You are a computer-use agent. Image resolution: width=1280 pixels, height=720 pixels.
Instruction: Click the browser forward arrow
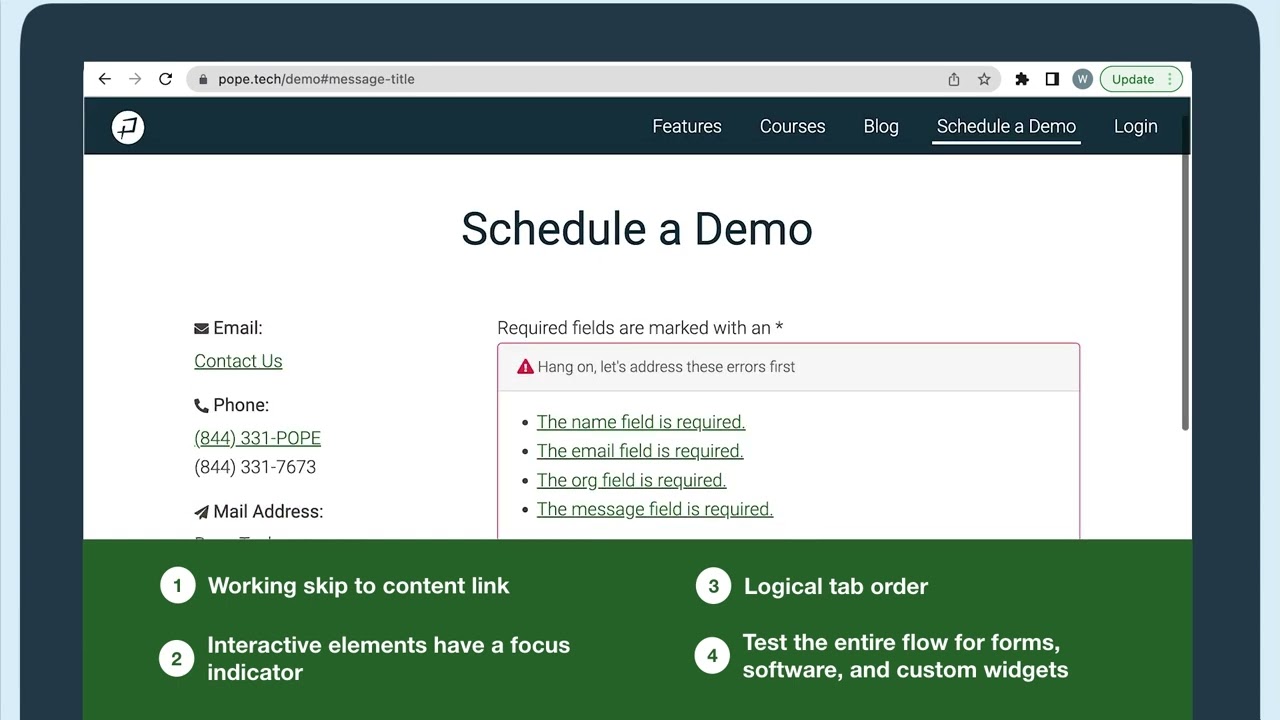coord(135,79)
